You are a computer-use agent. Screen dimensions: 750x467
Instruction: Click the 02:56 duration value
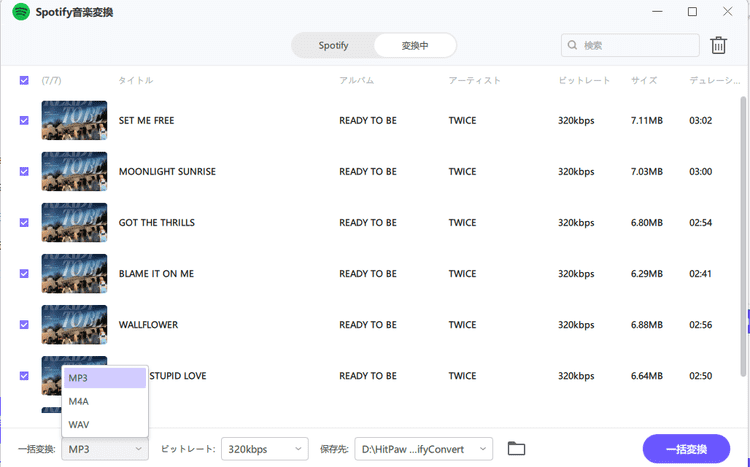pos(700,324)
